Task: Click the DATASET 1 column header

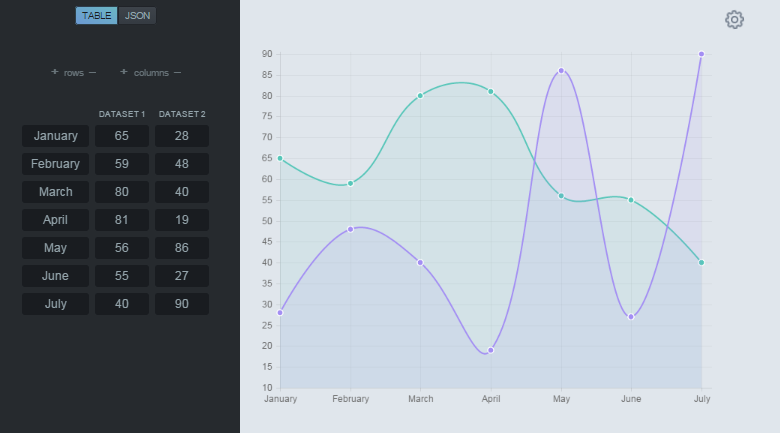Action: (x=122, y=114)
